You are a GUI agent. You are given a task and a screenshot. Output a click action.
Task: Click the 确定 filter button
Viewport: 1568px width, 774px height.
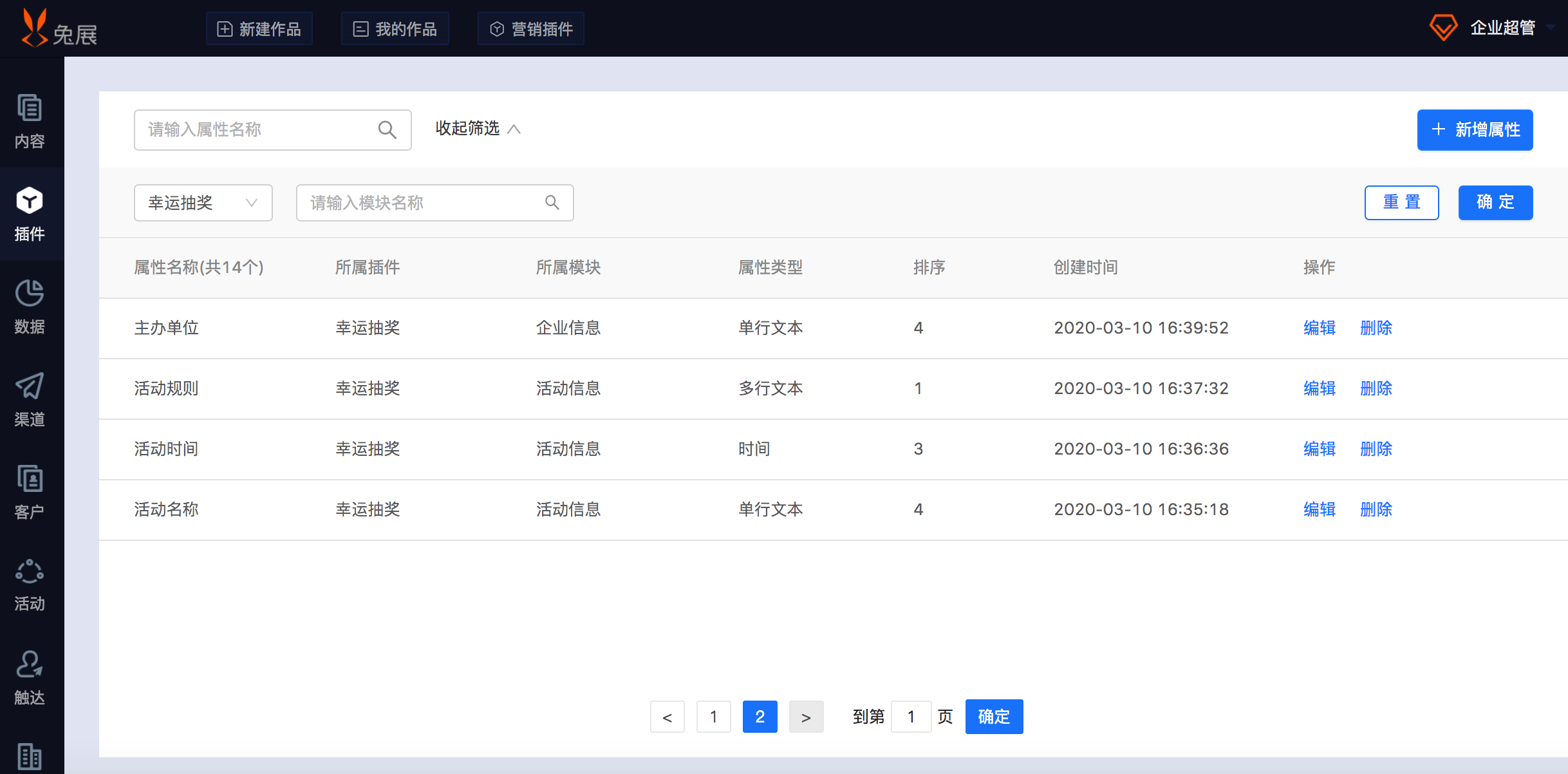1496,203
